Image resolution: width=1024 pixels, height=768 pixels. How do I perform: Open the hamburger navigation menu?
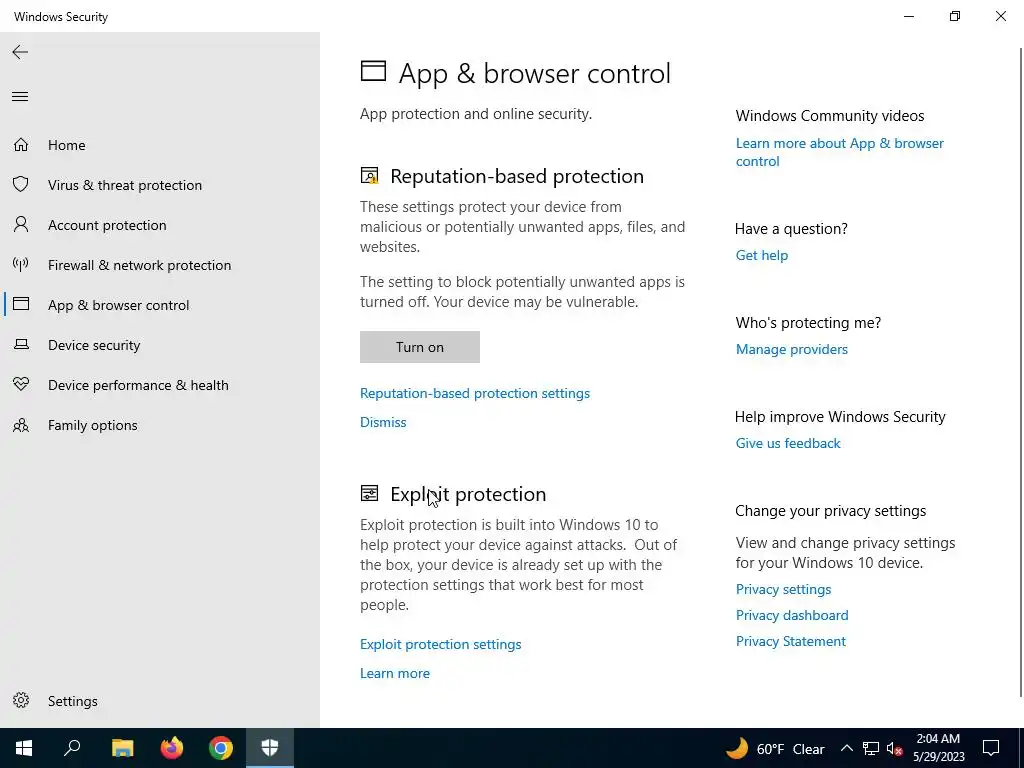(x=20, y=97)
